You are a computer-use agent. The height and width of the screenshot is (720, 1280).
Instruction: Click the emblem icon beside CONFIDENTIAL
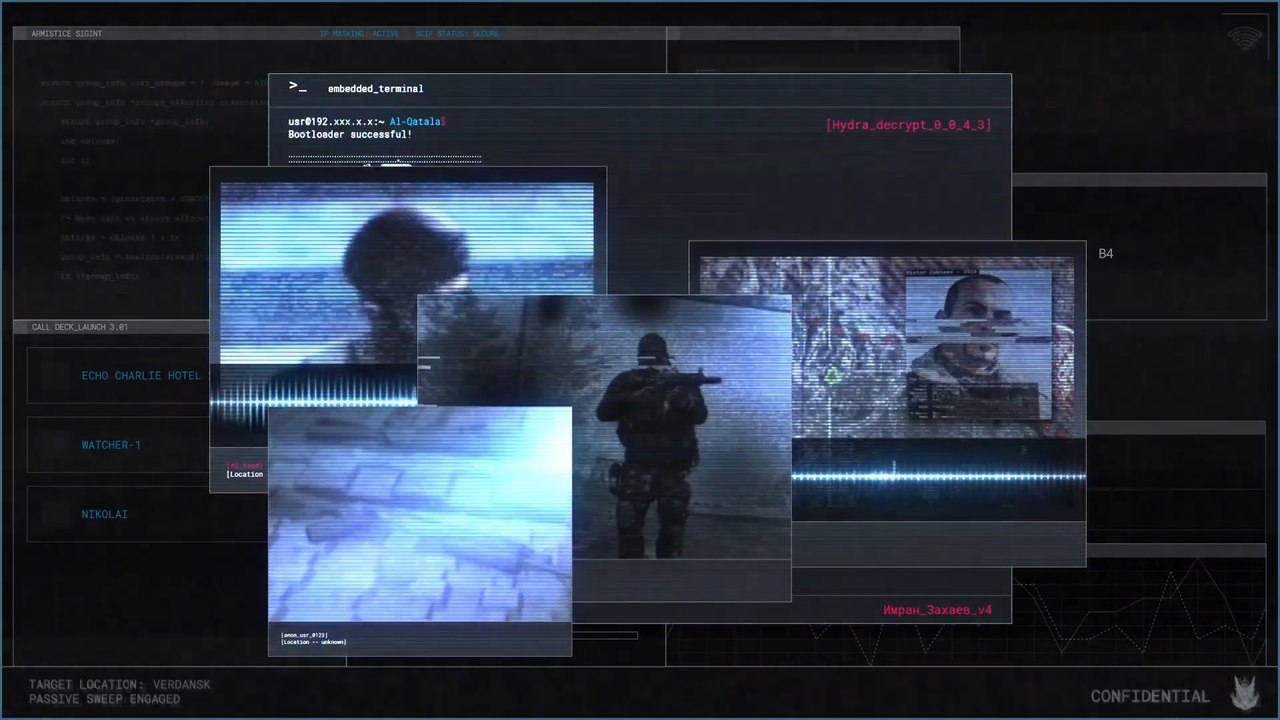pyautogui.click(x=1245, y=692)
